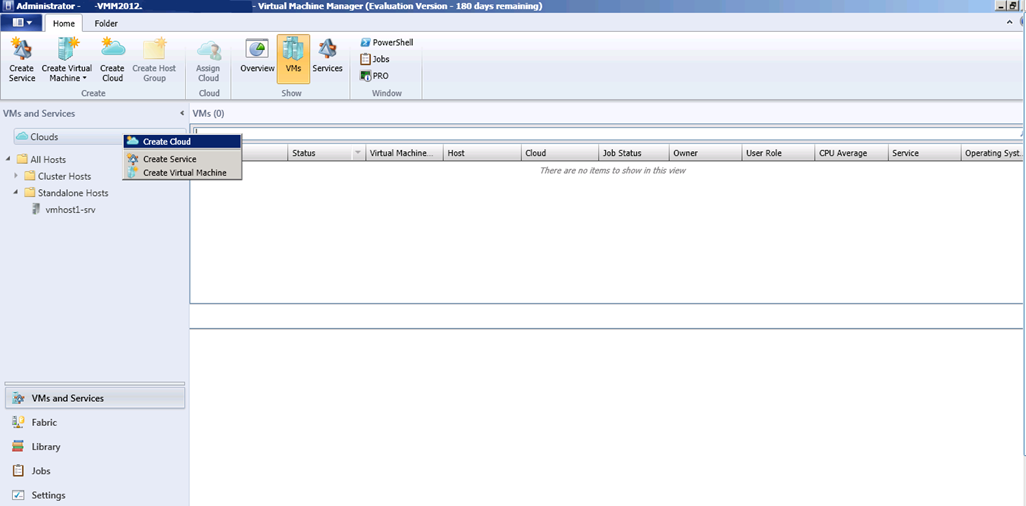Choose Create Service from context menu
Image resolution: width=1026 pixels, height=506 pixels.
click(x=183, y=159)
